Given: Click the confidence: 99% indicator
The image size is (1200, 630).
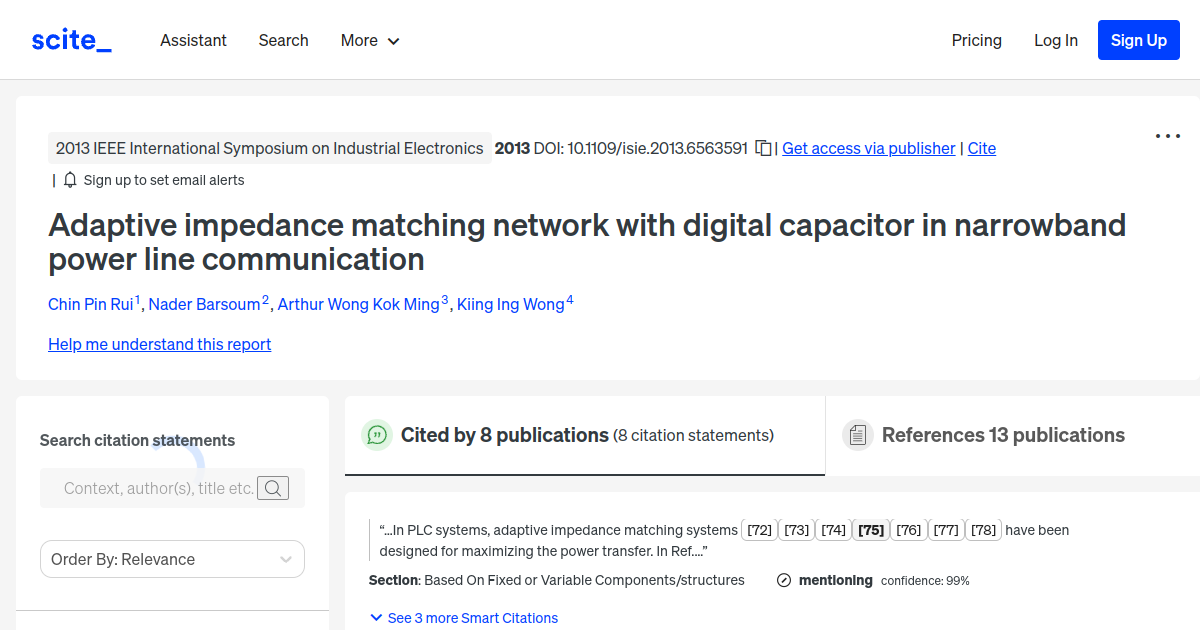Looking at the screenshot, I should pyautogui.click(x=927, y=580).
